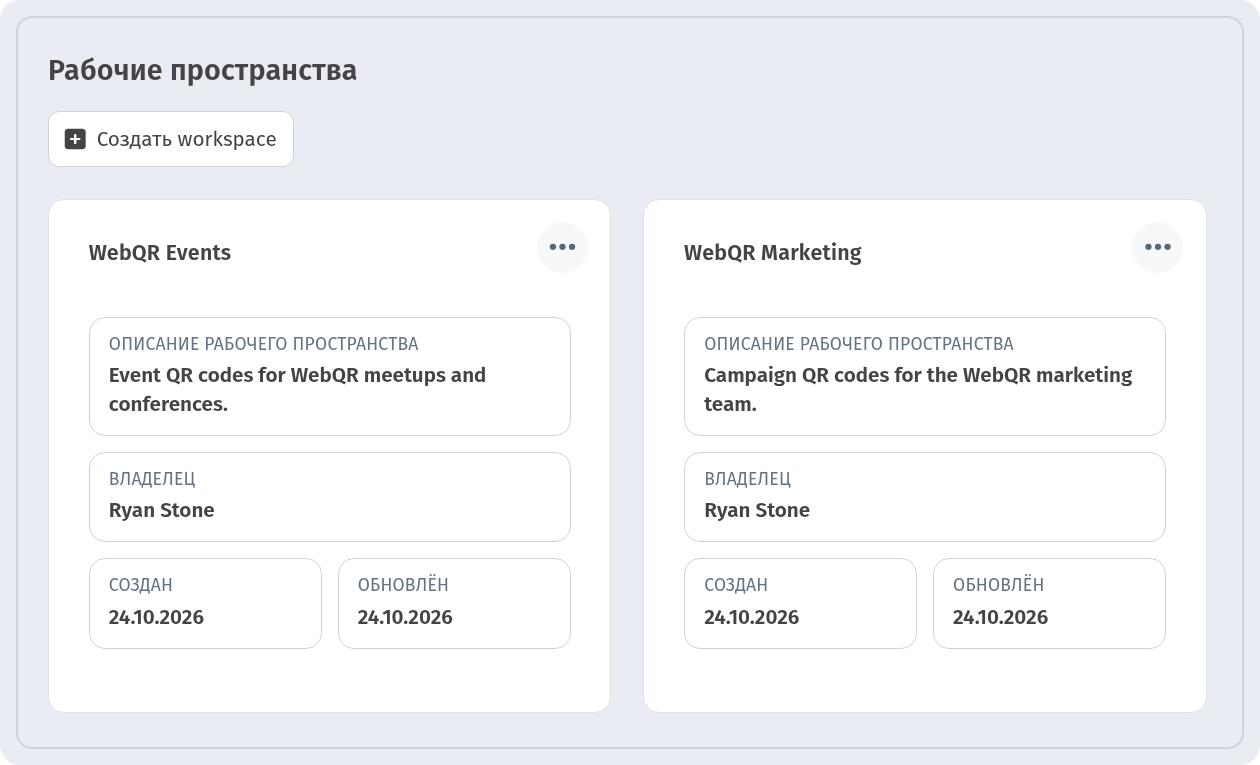Viewport: 1260px width, 765px height.
Task: Click the WebQR Marketing description box
Action: 925,376
